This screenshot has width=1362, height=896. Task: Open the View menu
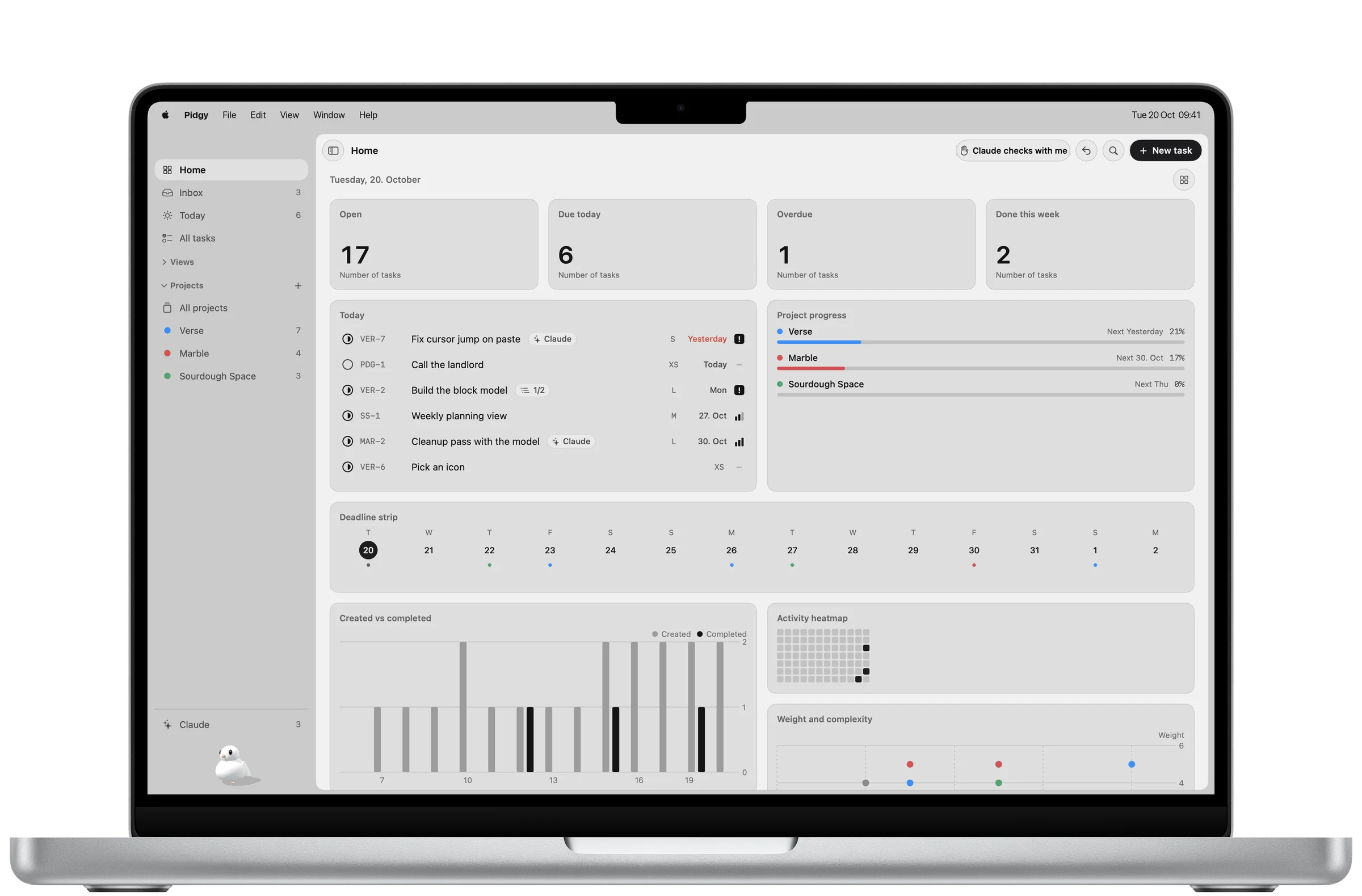[x=289, y=115]
